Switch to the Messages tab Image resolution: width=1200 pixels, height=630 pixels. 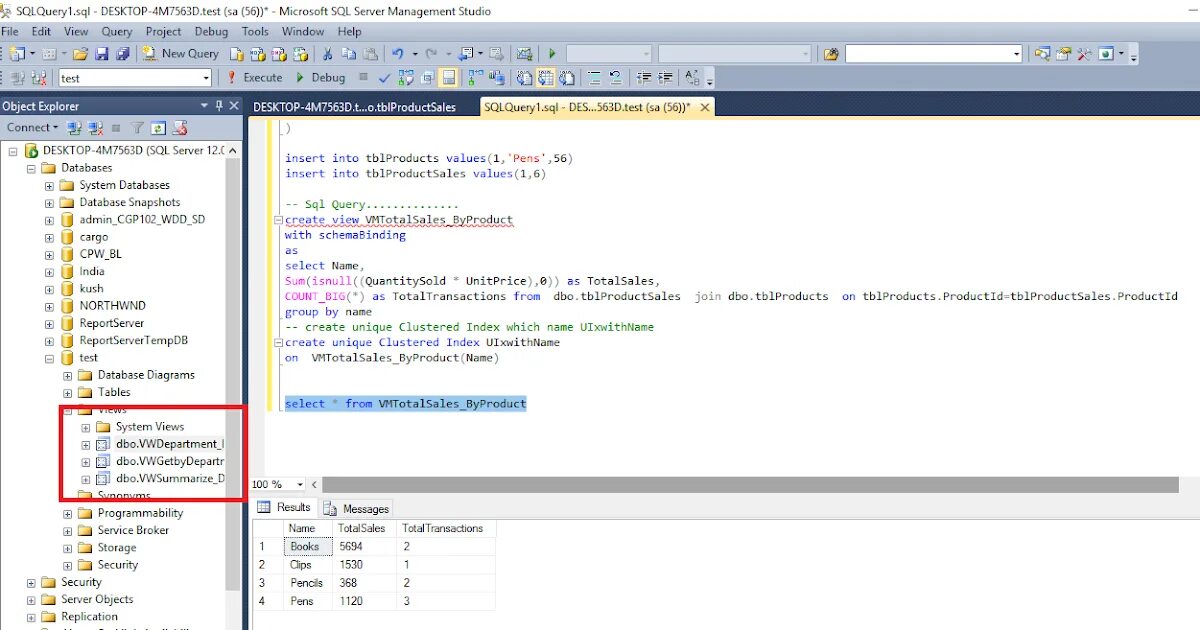359,509
